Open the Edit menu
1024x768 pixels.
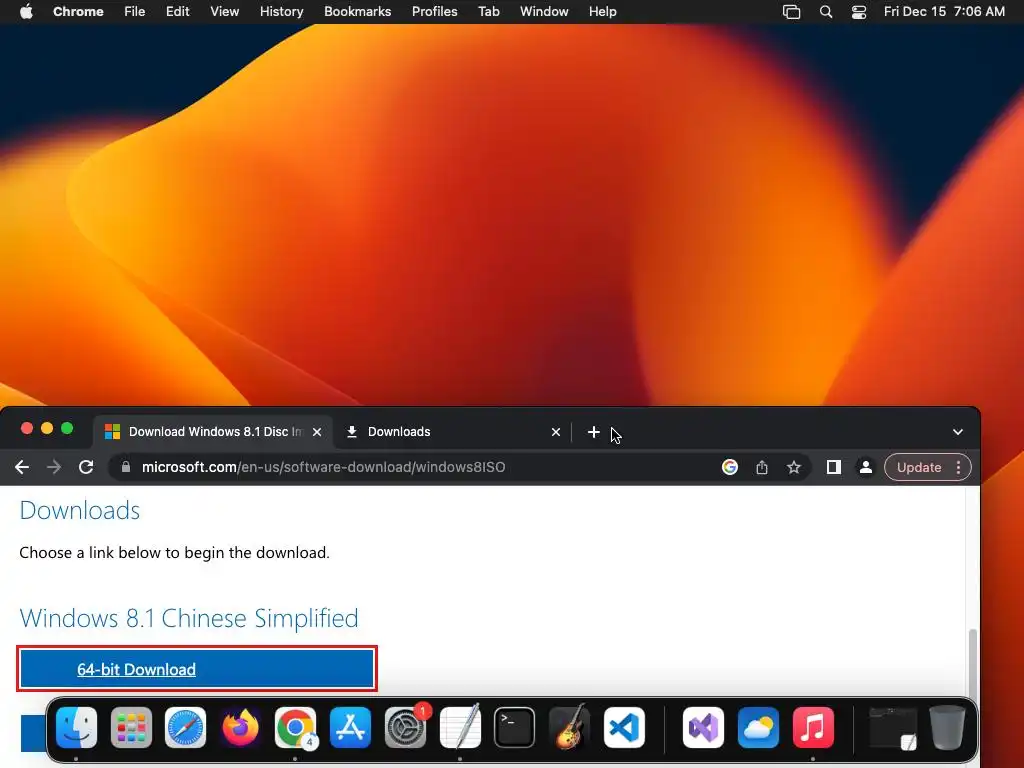coord(177,11)
